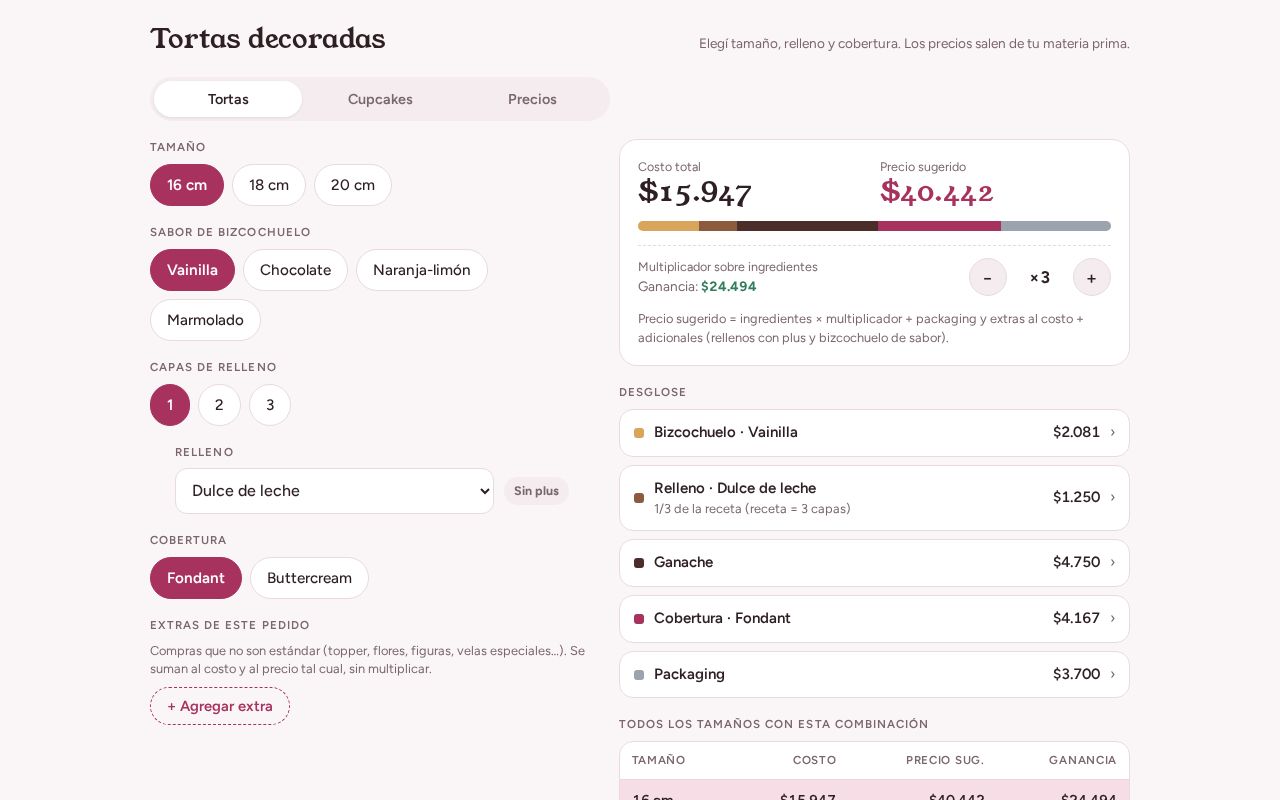Click the Agregar extra button
Image resolution: width=1280 pixels, height=800 pixels.
(x=220, y=706)
